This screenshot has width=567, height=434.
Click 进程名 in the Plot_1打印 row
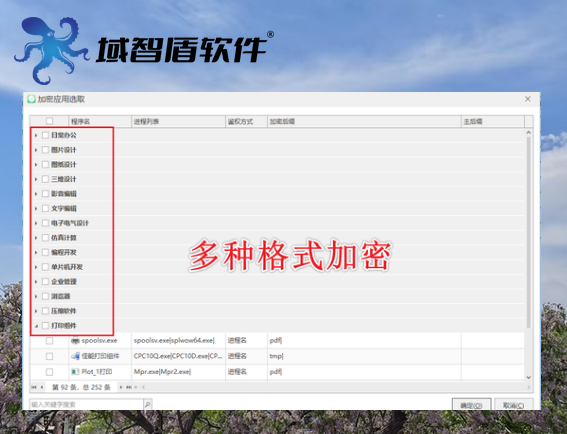pos(237,372)
